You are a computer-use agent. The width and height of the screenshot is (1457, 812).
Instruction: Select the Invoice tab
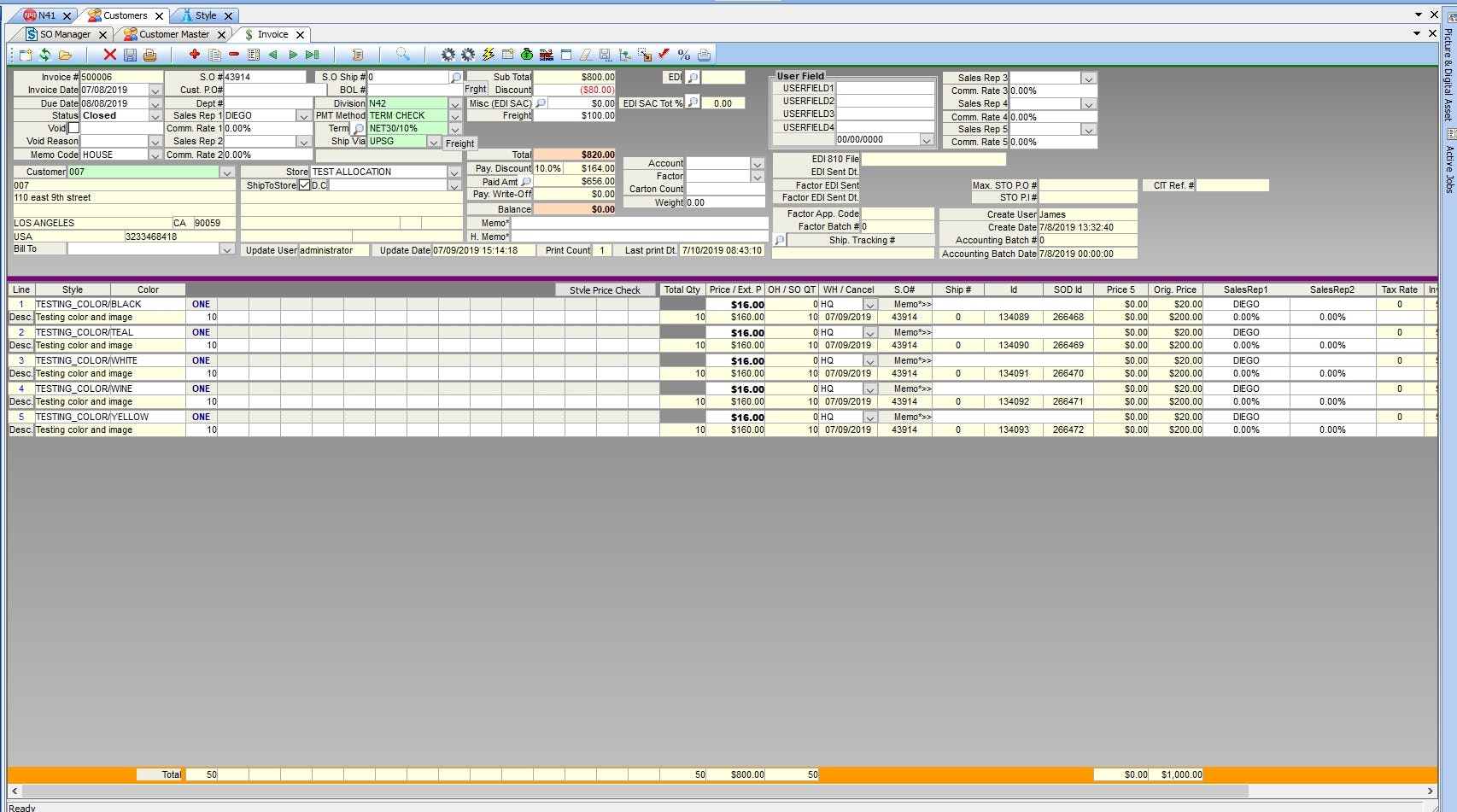[x=272, y=34]
